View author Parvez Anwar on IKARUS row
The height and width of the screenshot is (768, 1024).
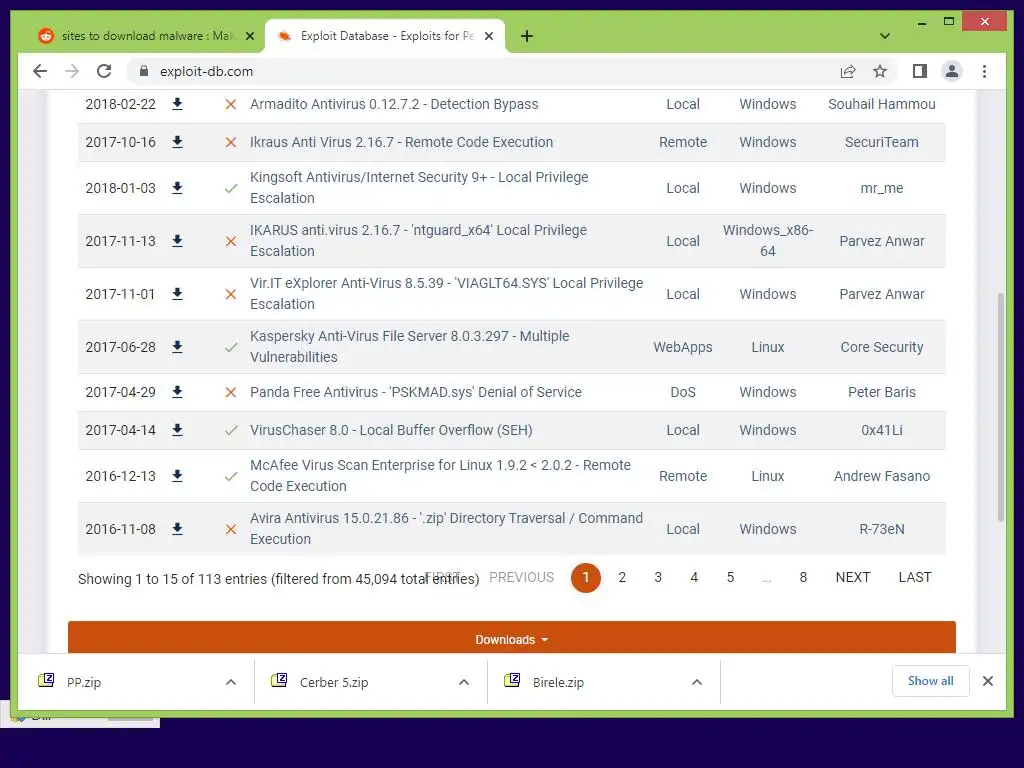coord(882,241)
